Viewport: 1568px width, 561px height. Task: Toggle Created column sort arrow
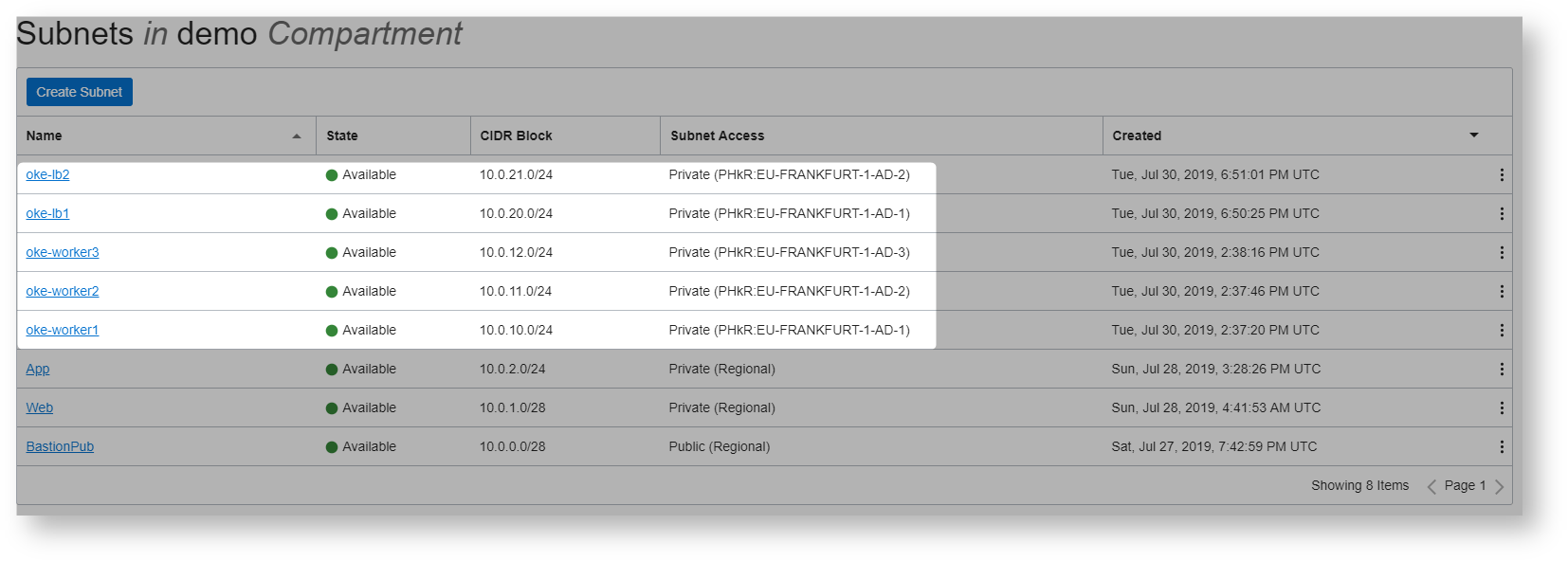tap(1473, 136)
